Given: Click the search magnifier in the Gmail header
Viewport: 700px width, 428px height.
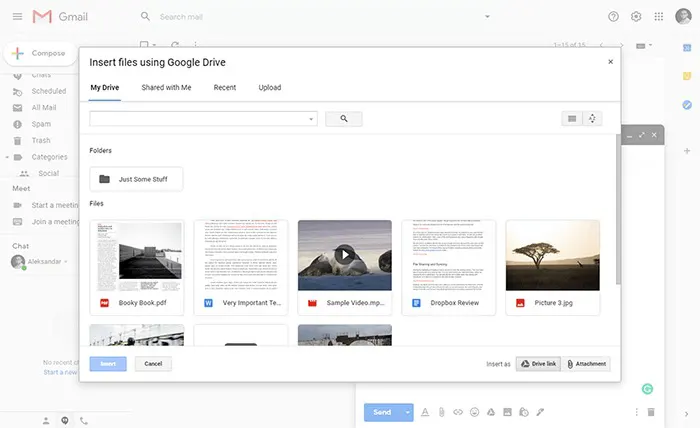Looking at the screenshot, I should [x=145, y=17].
